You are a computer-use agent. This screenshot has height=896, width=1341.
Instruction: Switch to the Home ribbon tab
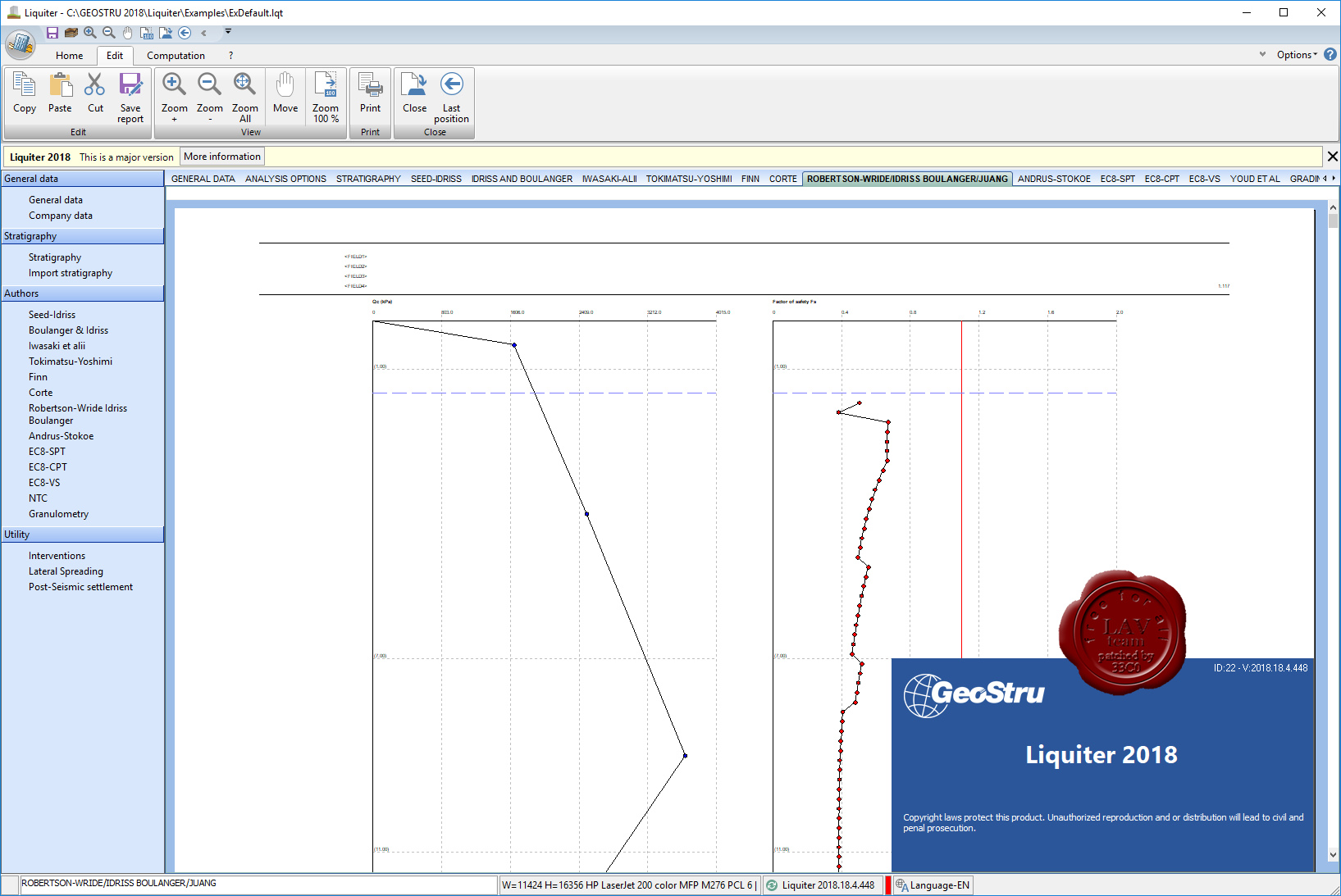[x=69, y=56]
